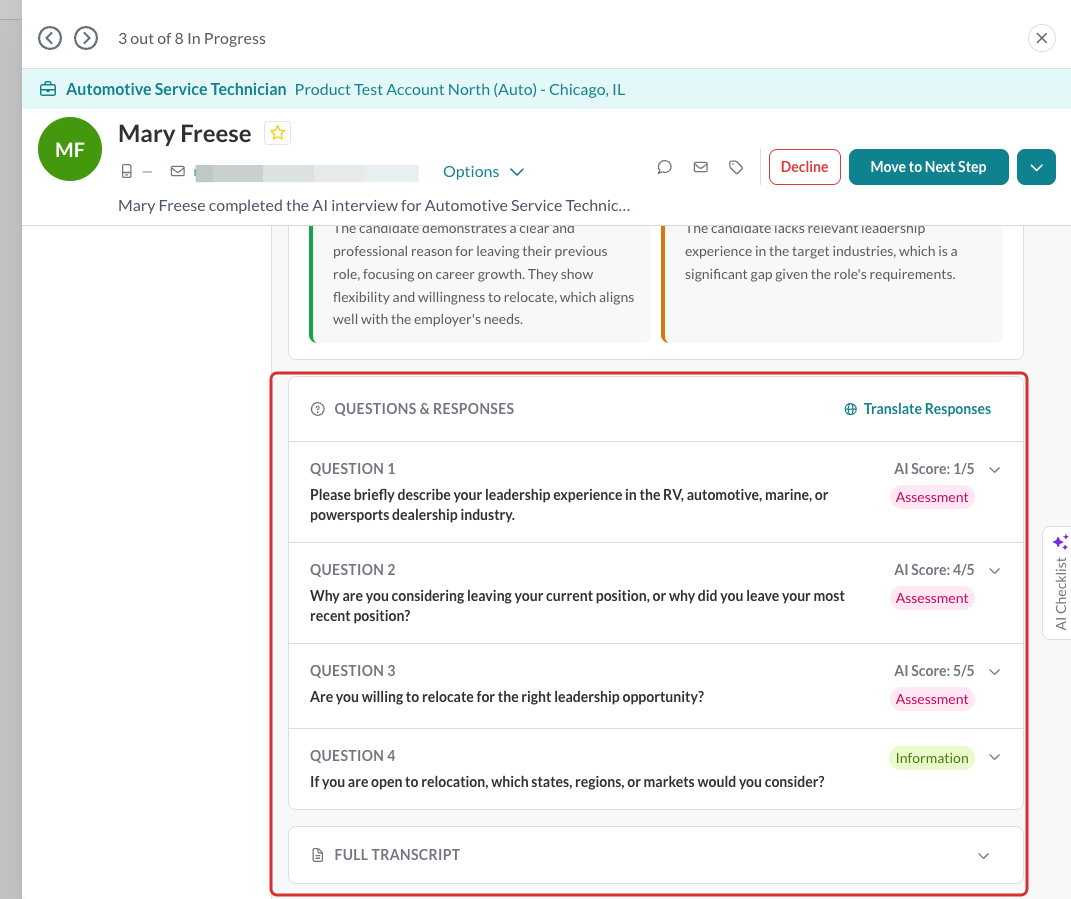The image size is (1071, 899).
Task: Click the tag icon
Action: 736,167
